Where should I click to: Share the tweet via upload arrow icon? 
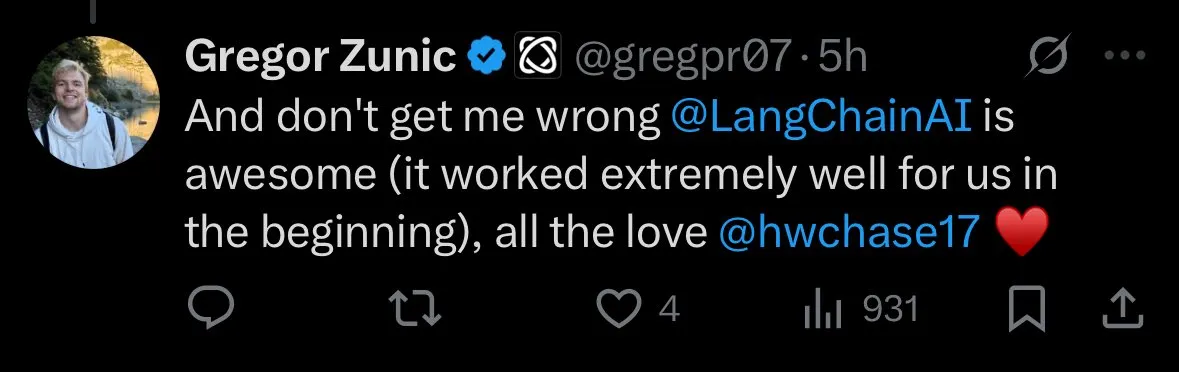(x=1123, y=310)
